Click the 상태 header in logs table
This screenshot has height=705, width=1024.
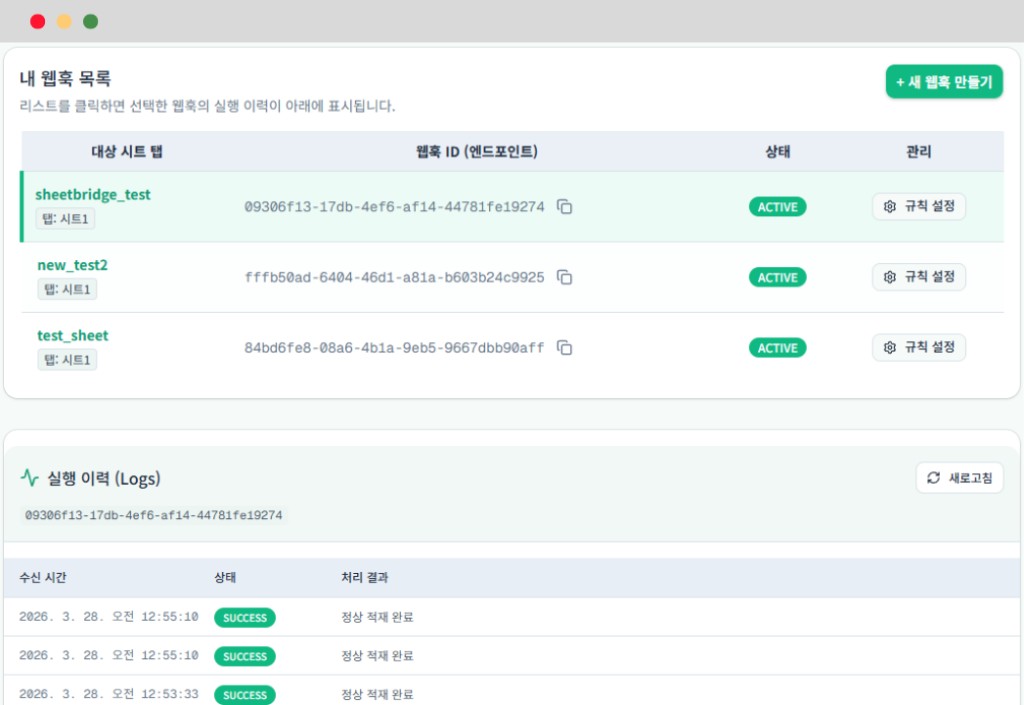[x=225, y=577]
